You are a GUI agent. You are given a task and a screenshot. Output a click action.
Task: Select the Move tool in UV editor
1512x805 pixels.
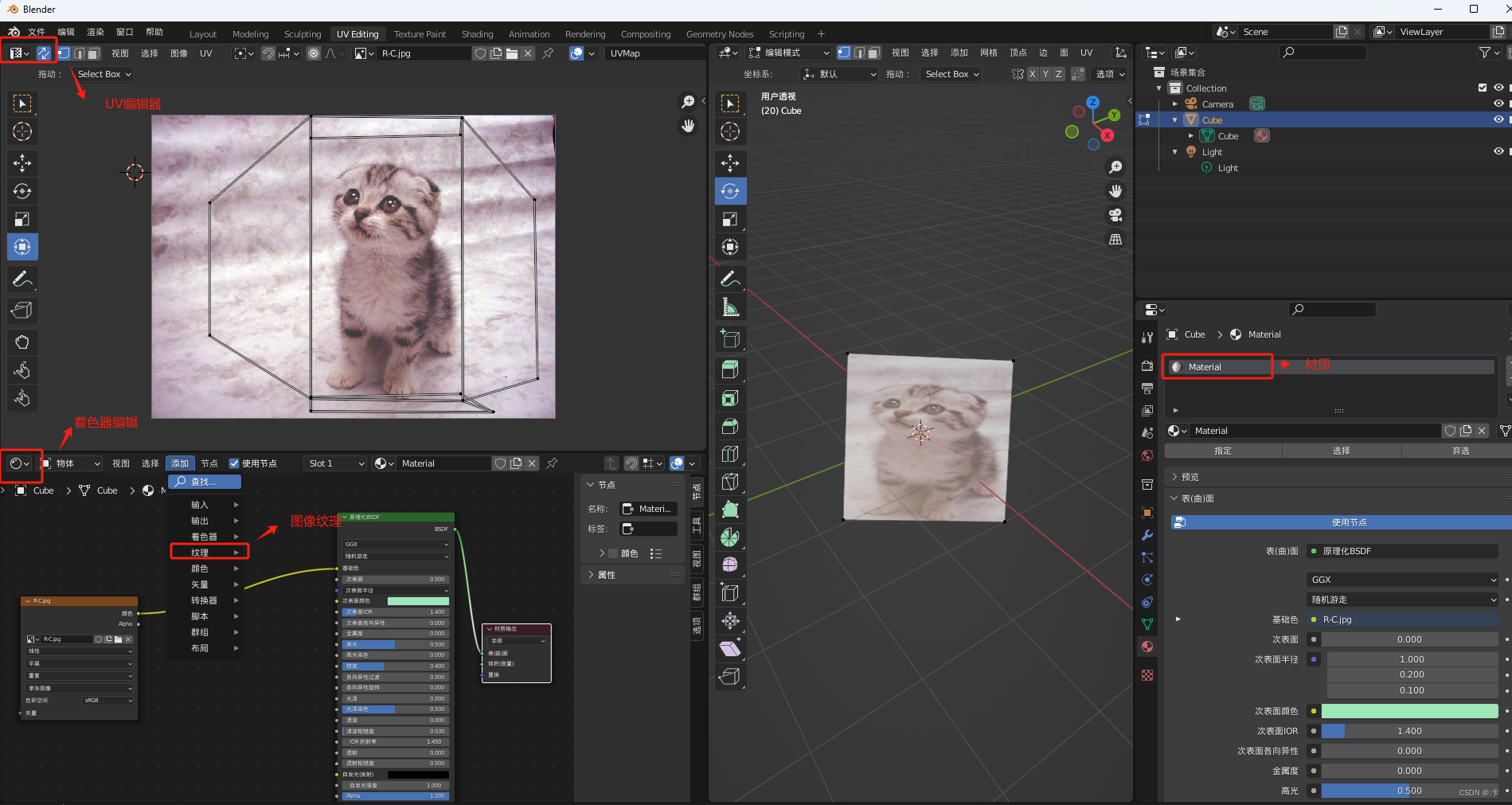[x=22, y=163]
